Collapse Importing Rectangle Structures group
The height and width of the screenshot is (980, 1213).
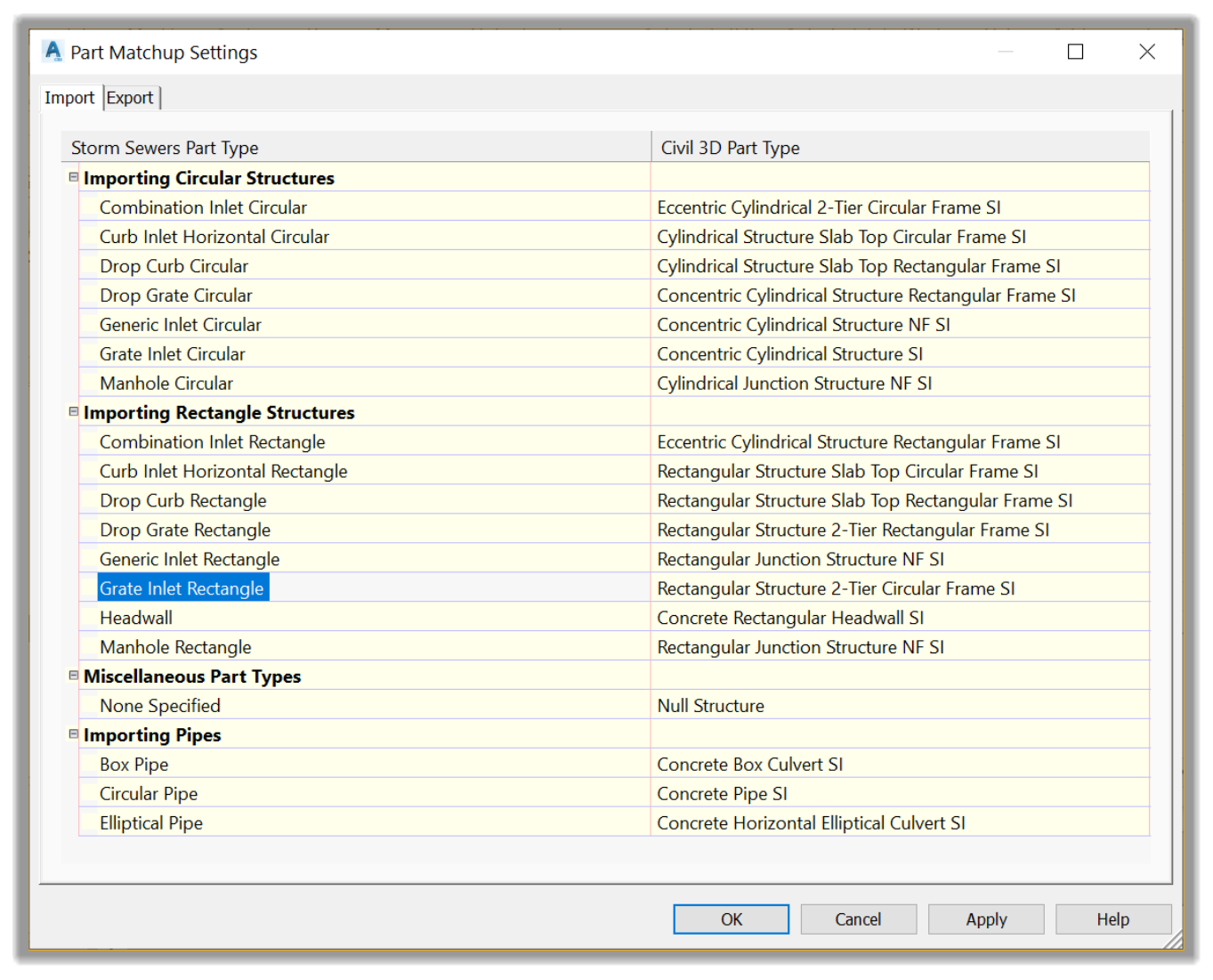(x=74, y=411)
